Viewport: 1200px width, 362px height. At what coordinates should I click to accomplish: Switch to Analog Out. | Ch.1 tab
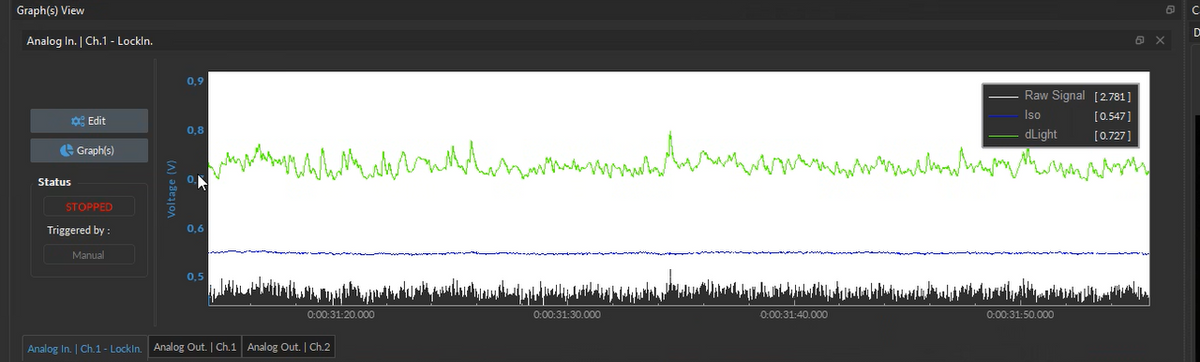(x=195, y=347)
